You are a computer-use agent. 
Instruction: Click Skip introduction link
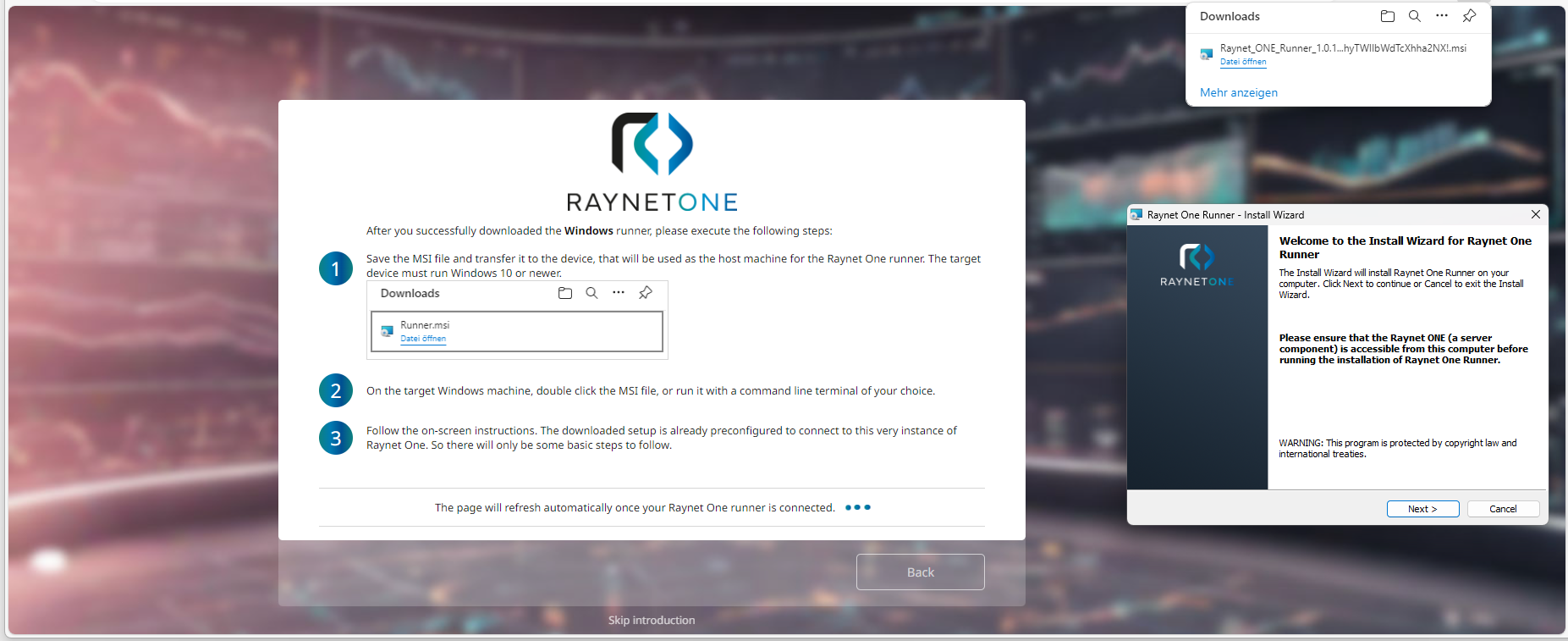(x=652, y=620)
